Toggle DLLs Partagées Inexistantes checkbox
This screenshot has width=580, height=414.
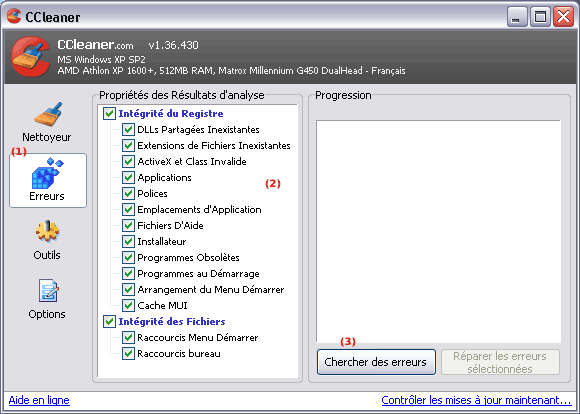tap(128, 129)
